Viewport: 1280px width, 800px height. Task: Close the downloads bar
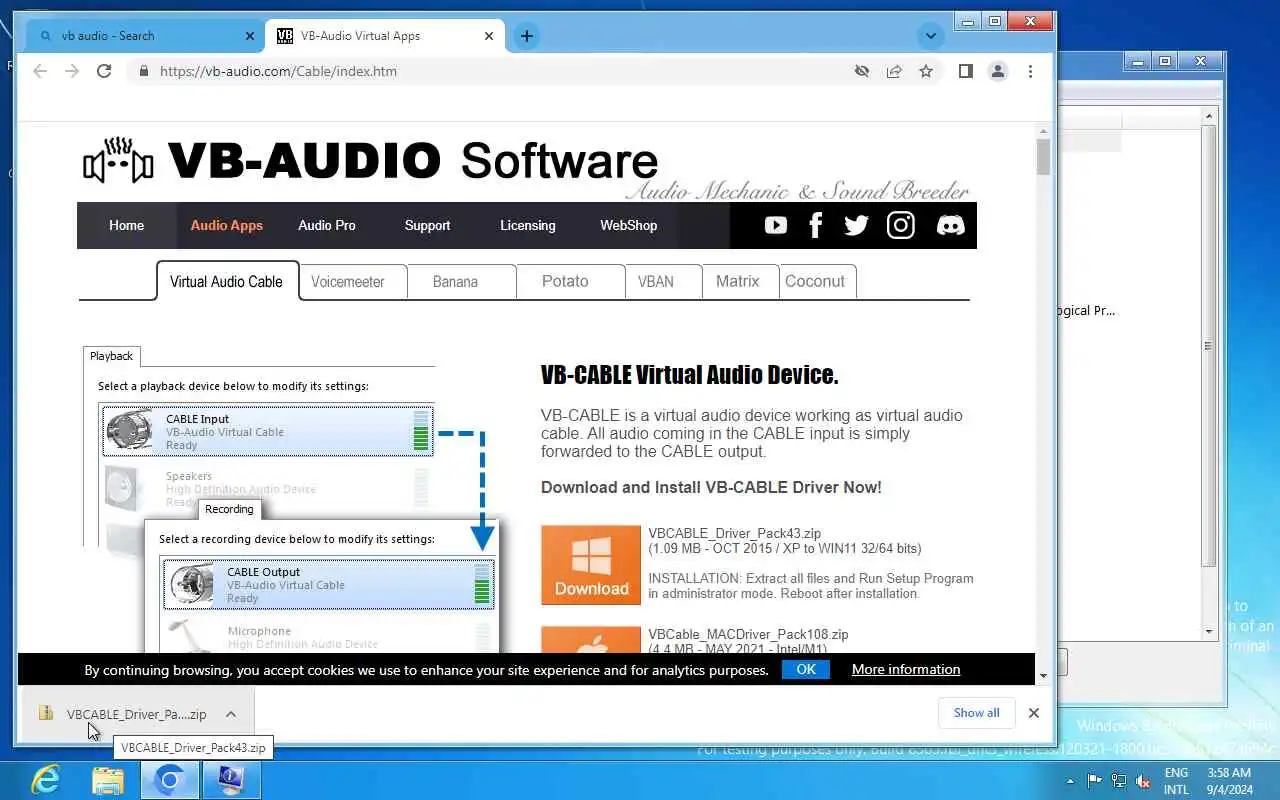tap(1033, 713)
